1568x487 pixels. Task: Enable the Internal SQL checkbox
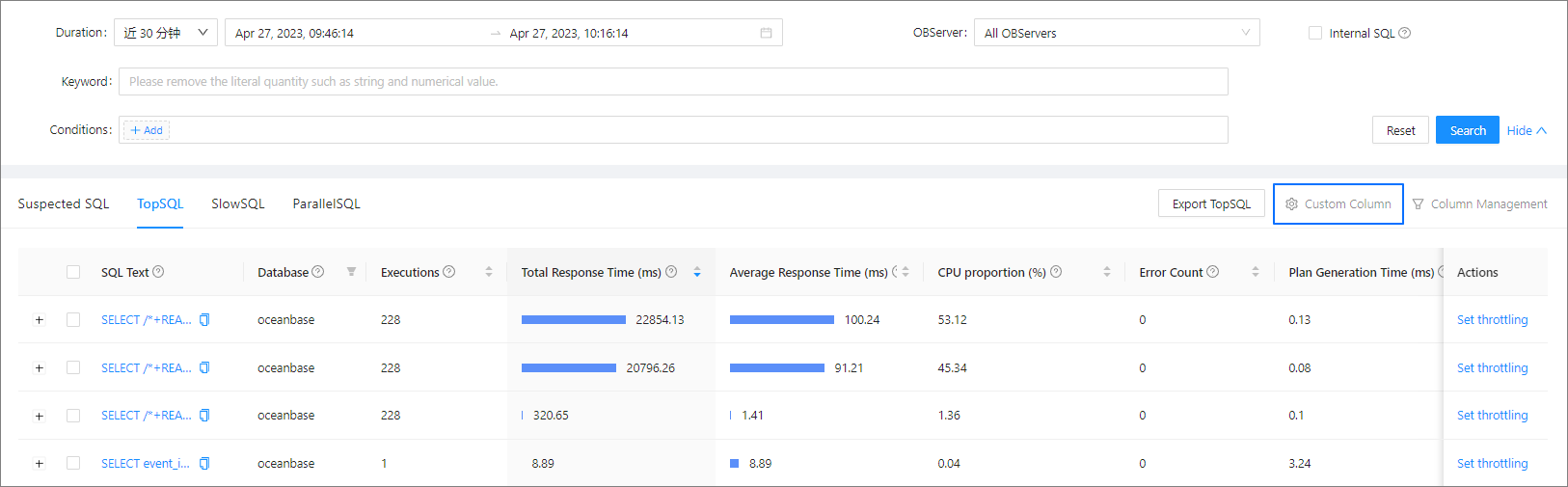coord(1315,33)
